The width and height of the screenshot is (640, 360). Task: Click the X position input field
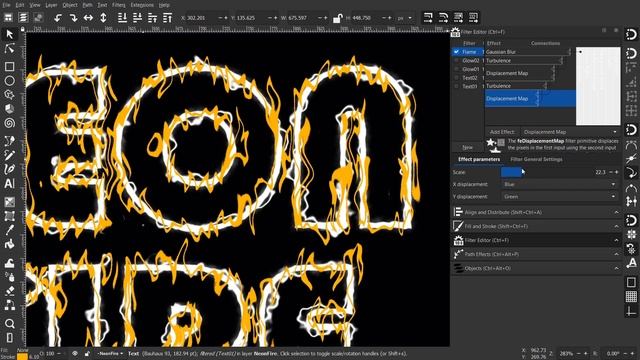199,18
